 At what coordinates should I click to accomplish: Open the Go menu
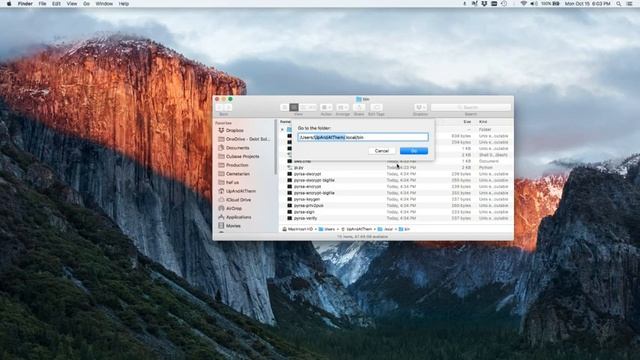[86, 4]
